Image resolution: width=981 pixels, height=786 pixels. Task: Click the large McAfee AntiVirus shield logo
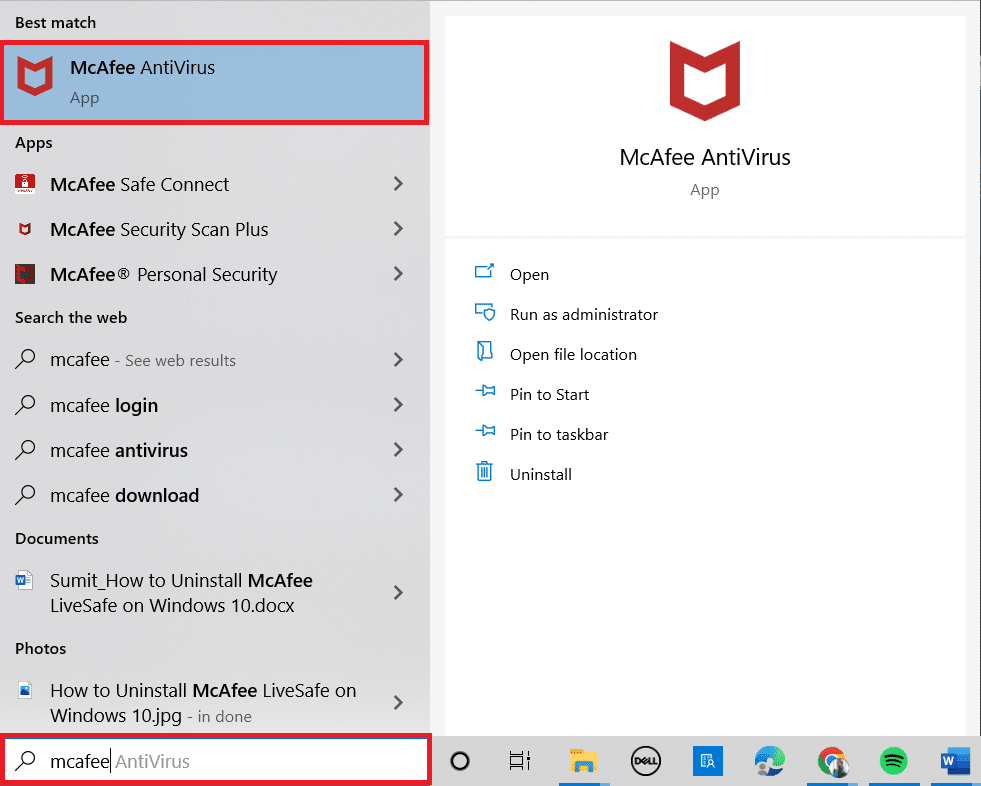tap(704, 81)
